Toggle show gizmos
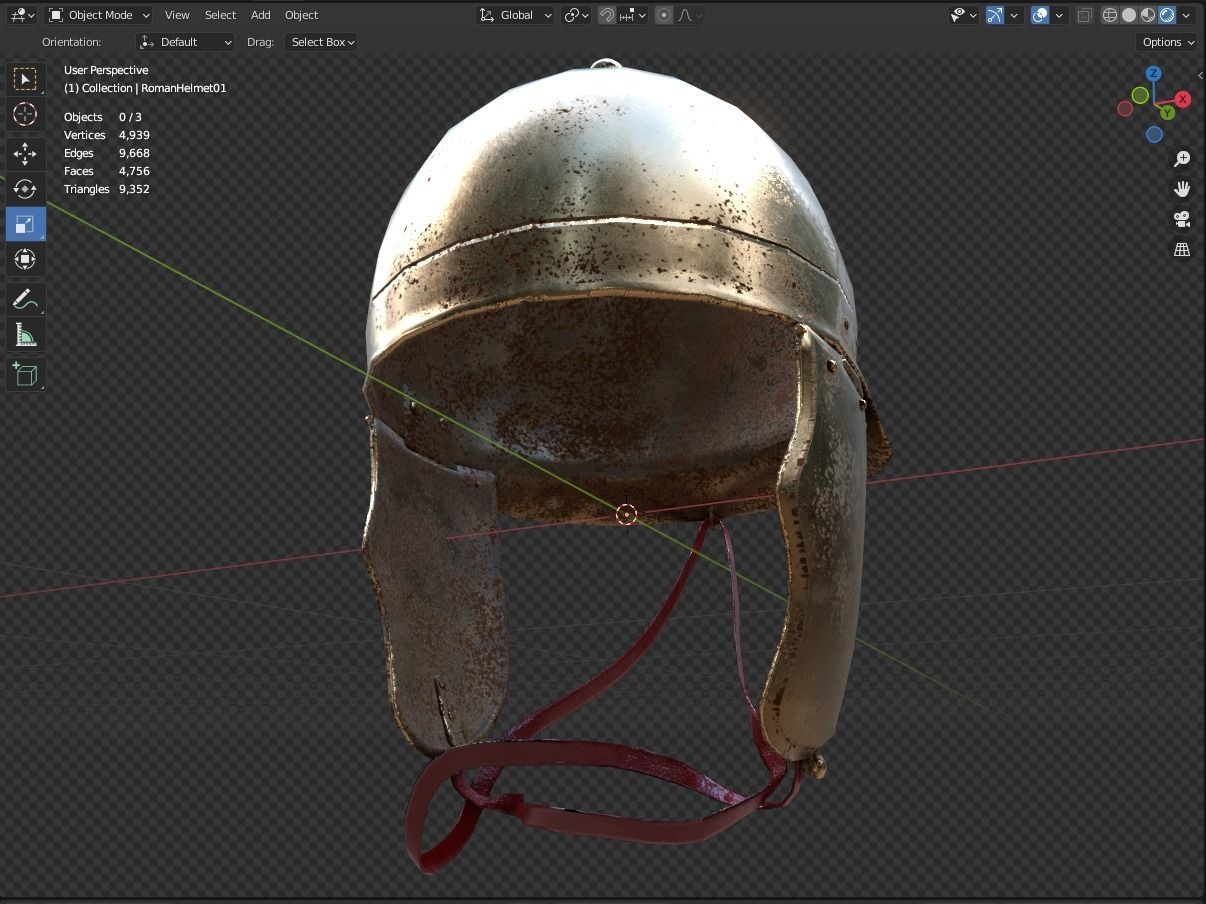The width and height of the screenshot is (1206, 904). pyautogui.click(x=995, y=15)
